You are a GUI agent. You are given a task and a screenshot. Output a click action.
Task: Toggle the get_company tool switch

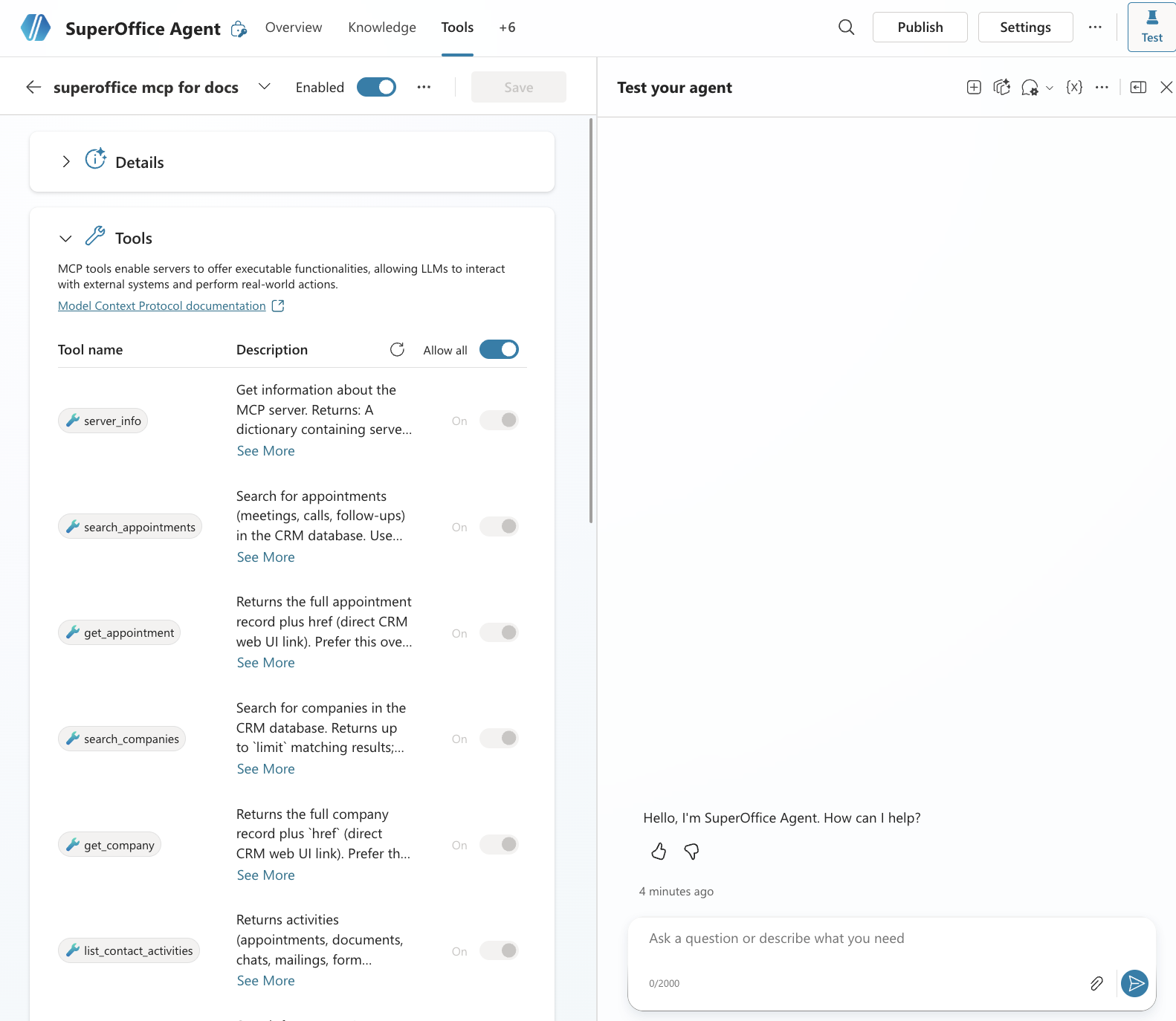pyautogui.click(x=499, y=844)
